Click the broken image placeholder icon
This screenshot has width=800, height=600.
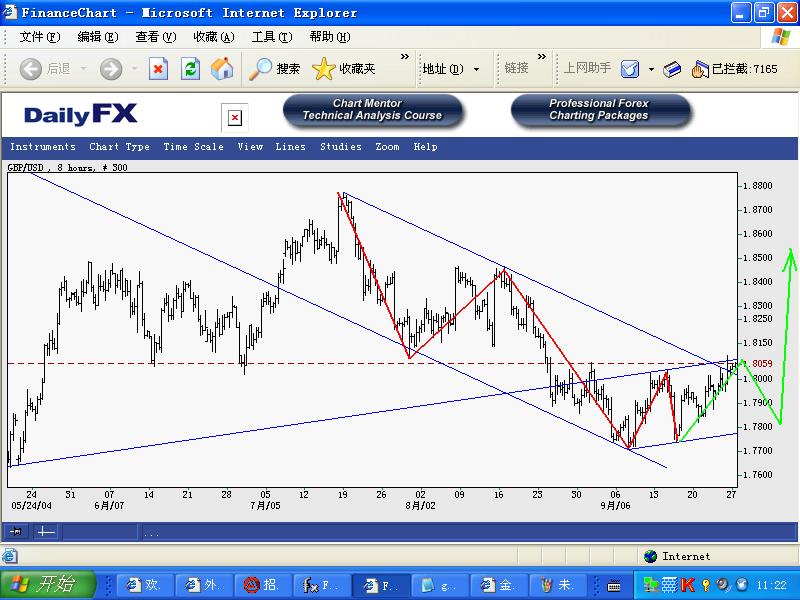(x=235, y=118)
